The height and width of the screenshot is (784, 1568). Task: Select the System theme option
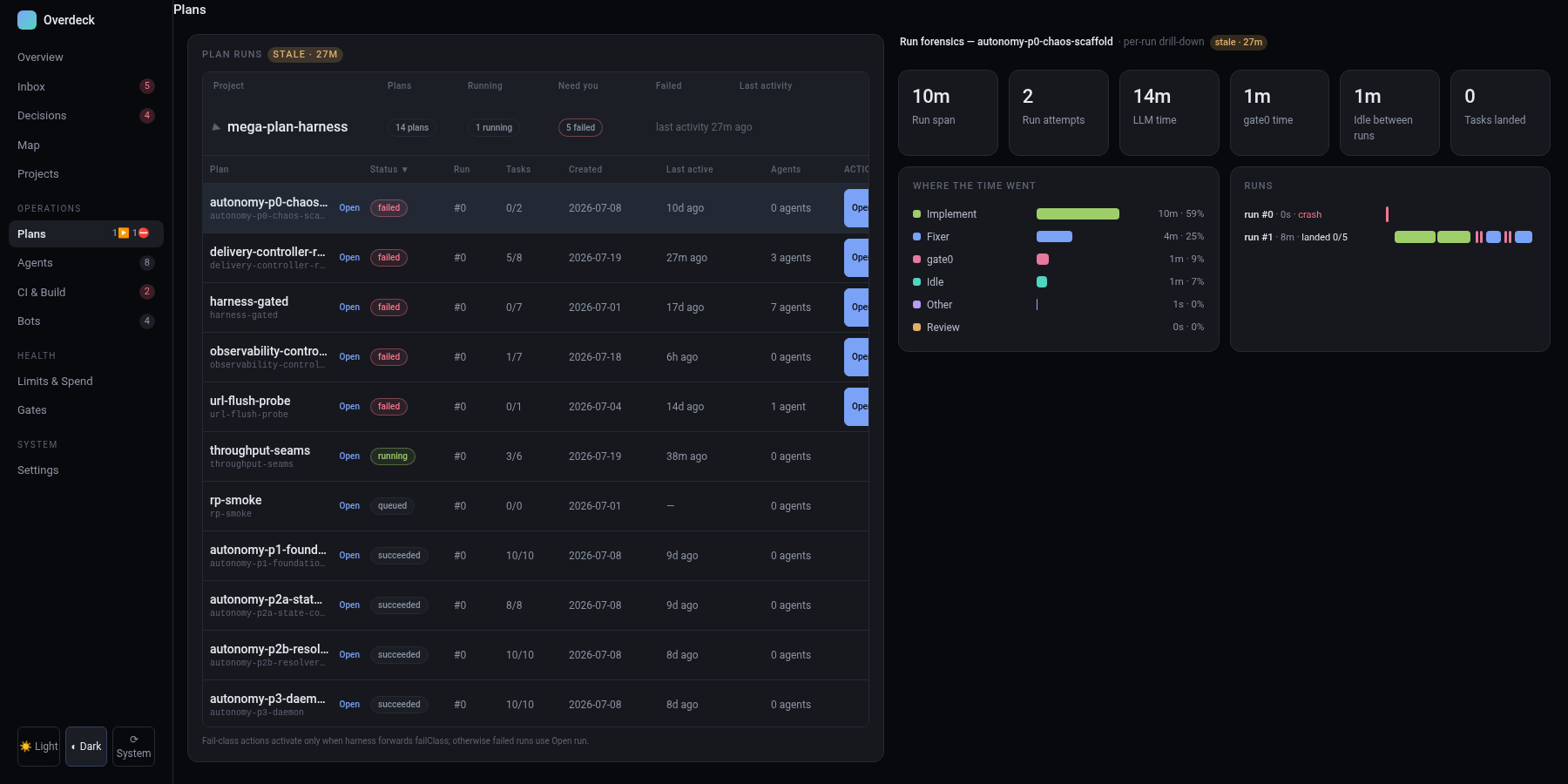(x=133, y=747)
